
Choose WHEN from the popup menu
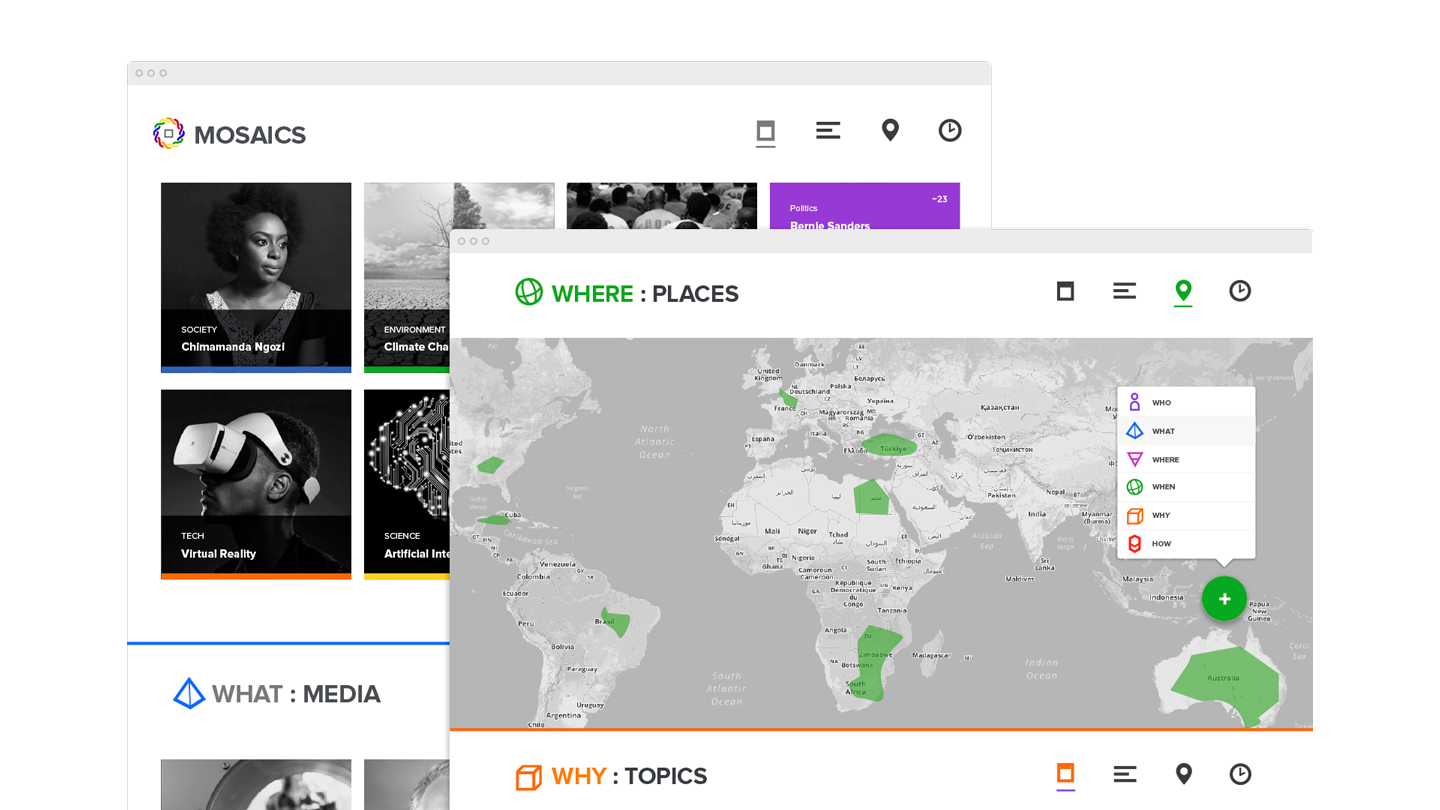point(1186,487)
